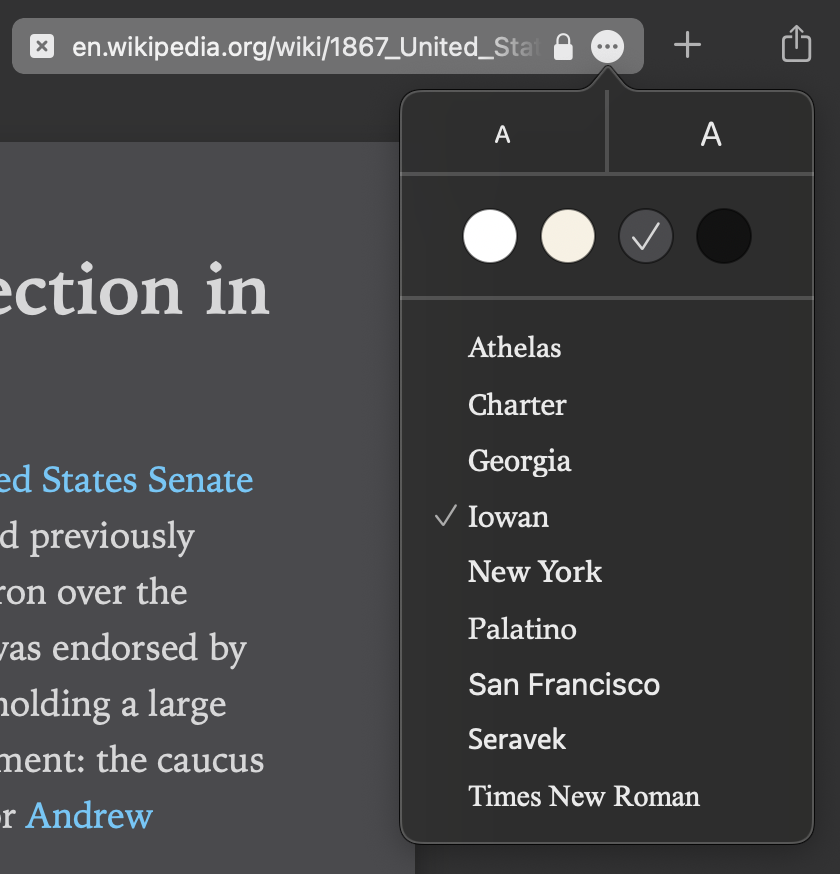This screenshot has width=840, height=874.
Task: Click the address bar URL field
Action: pos(300,46)
